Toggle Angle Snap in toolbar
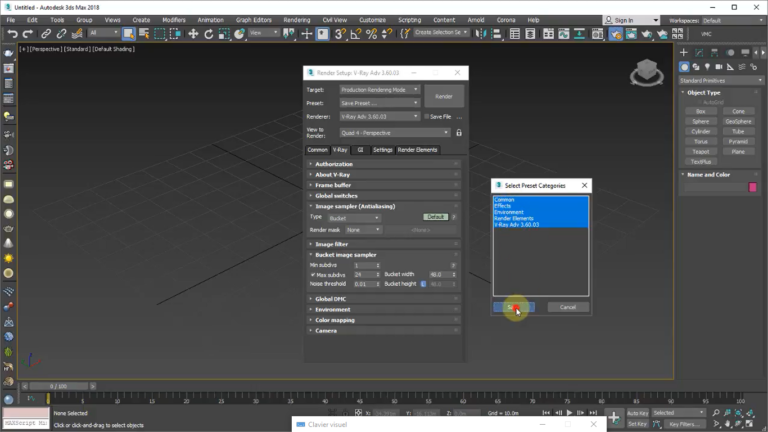 click(356, 34)
